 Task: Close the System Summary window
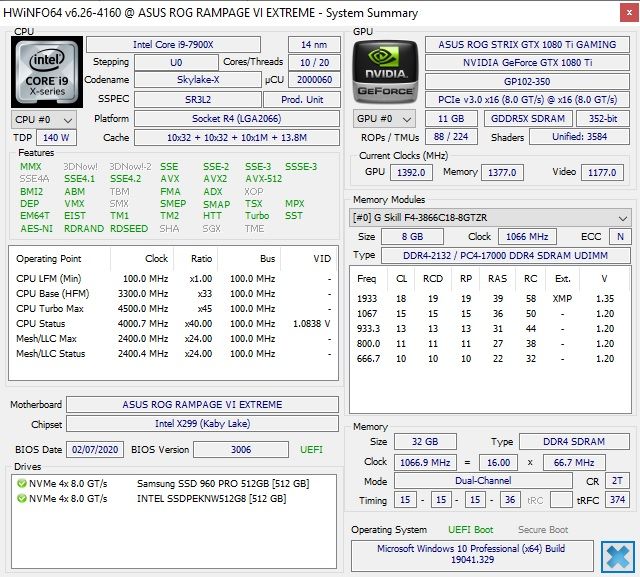pyautogui.click(x=629, y=13)
